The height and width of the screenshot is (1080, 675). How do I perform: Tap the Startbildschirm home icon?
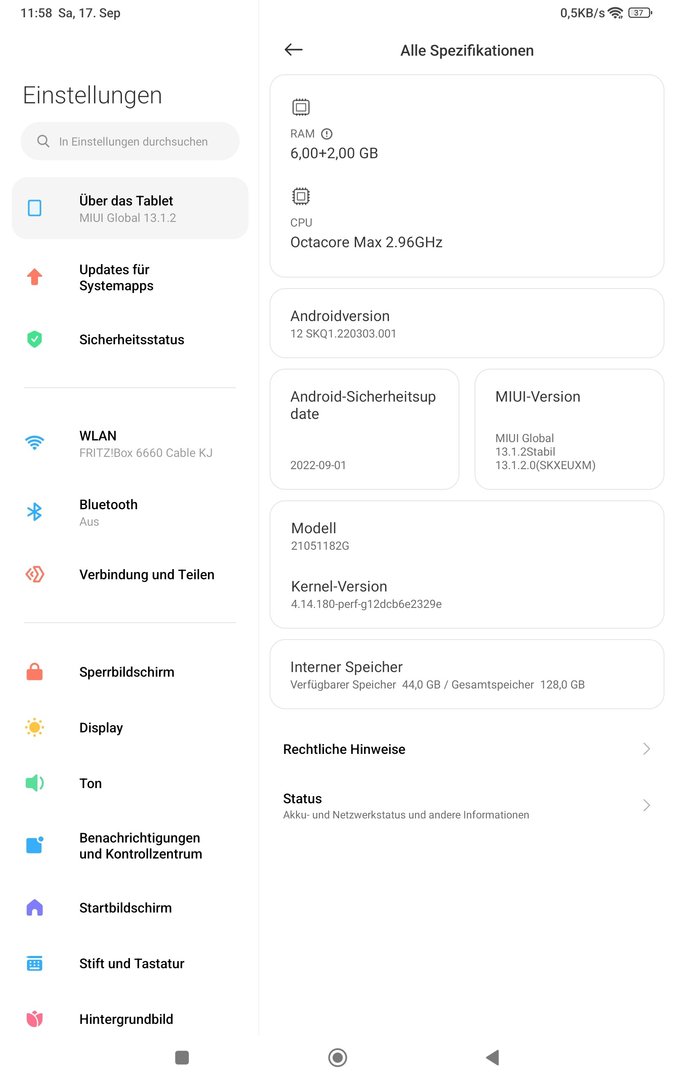35,908
